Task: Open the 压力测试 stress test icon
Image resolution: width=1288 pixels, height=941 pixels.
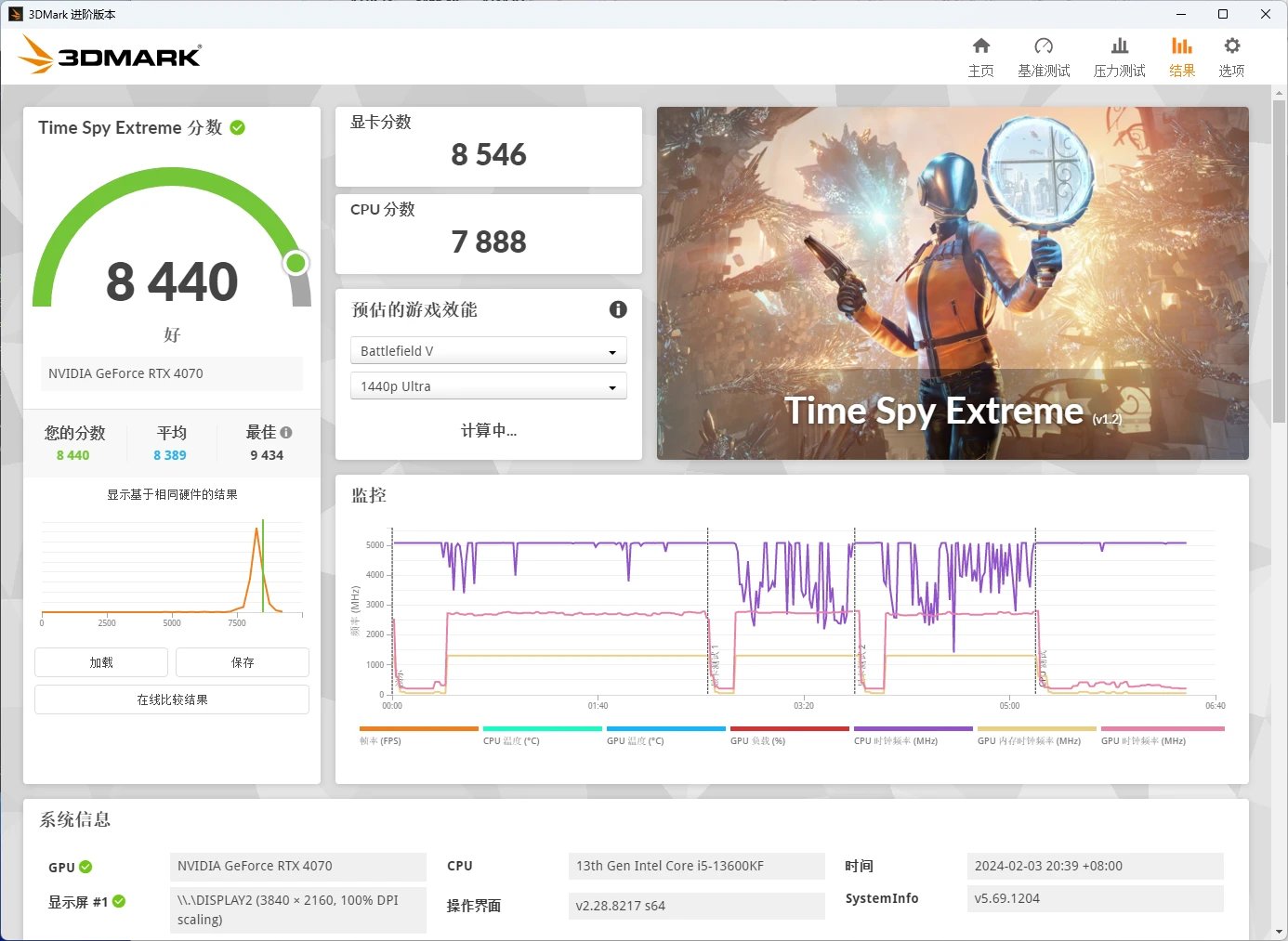Action: (x=1120, y=46)
